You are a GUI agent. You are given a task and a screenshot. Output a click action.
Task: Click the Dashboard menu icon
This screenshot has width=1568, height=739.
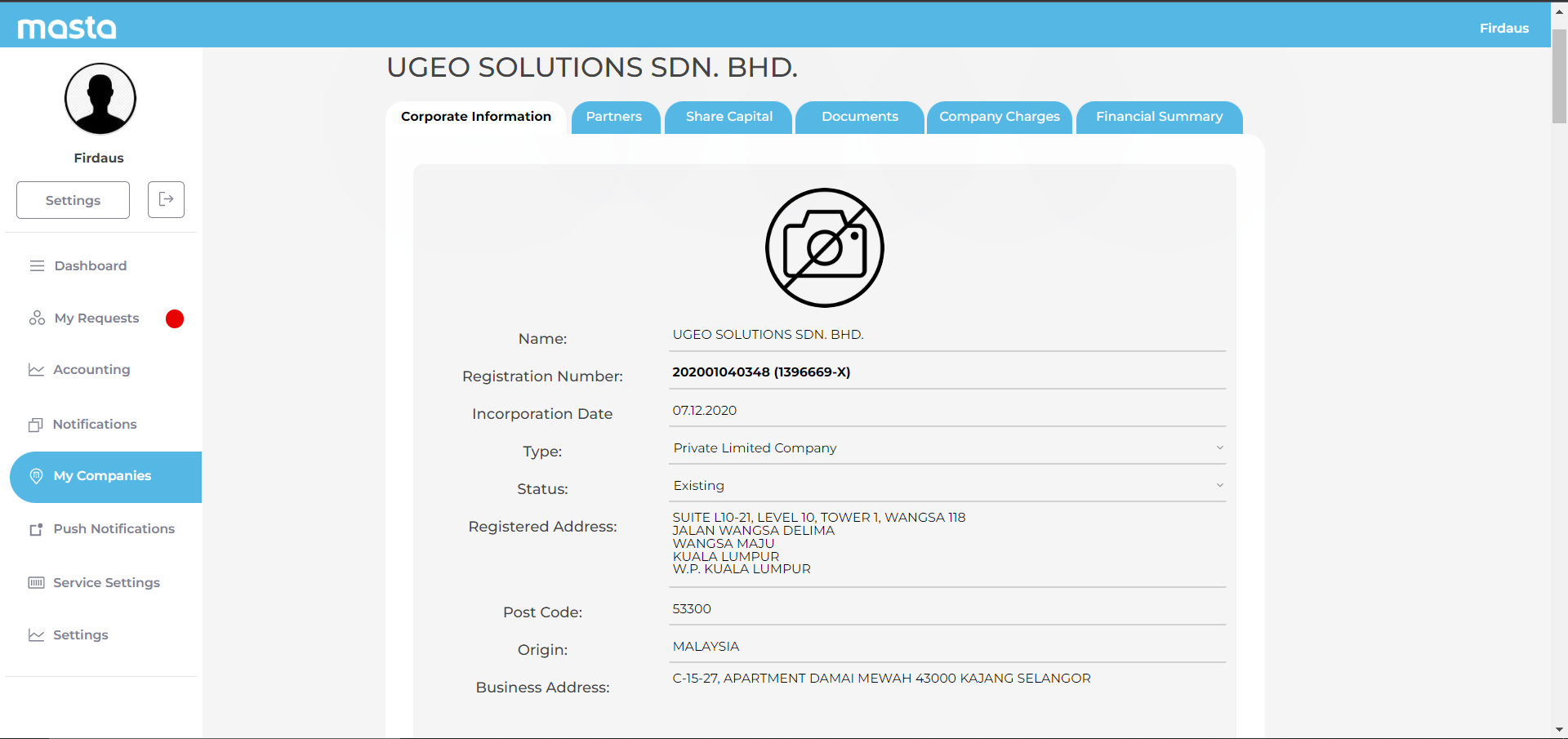[37, 266]
